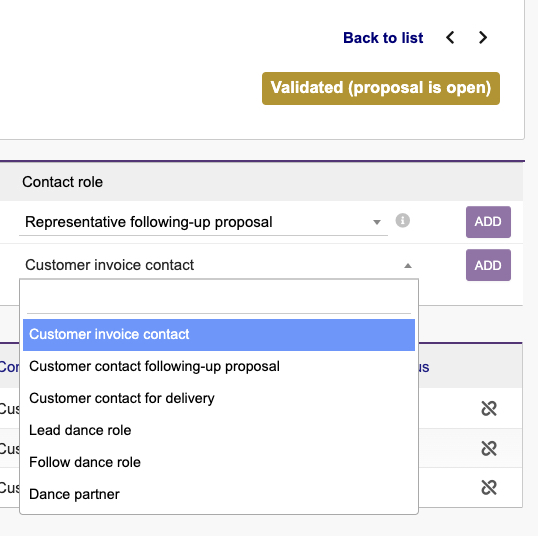Screen dimensions: 538x536
Task: Click ADD button for customer contact row
Action: point(488,265)
